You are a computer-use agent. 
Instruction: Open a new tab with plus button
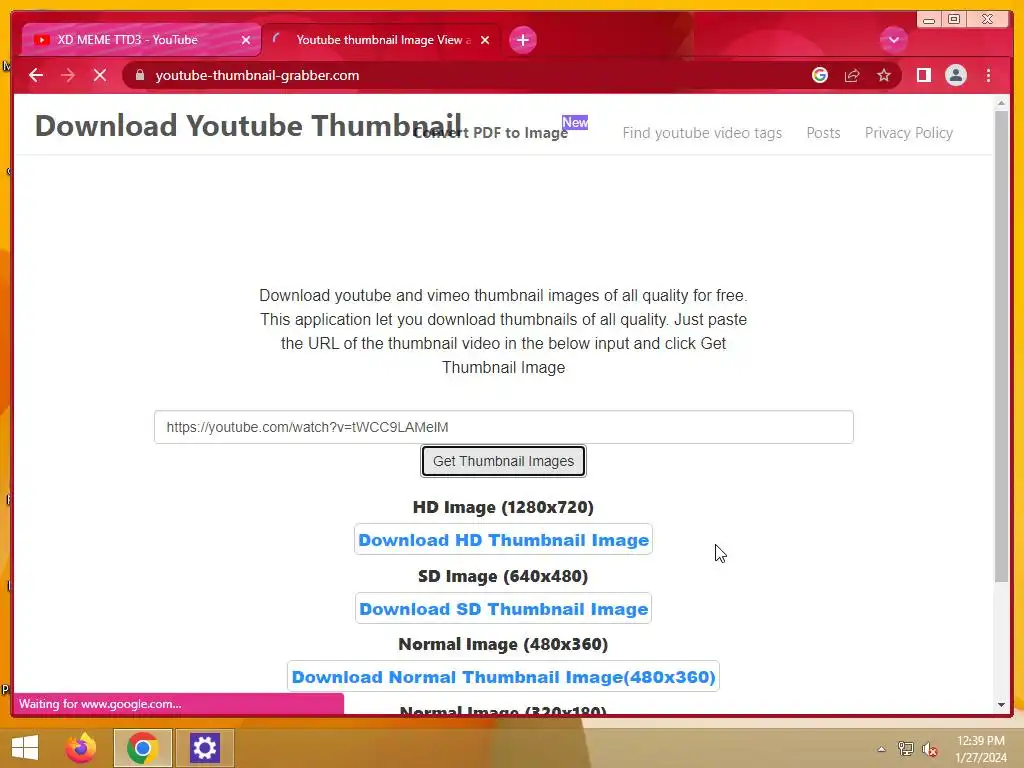click(x=522, y=40)
